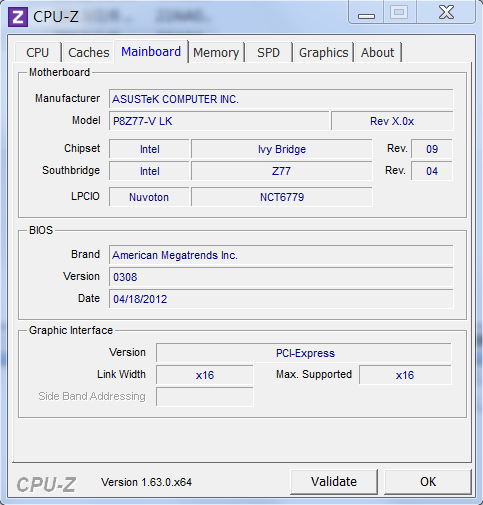483x505 pixels.
Task: Click the maximize button in title bar
Action: click(x=400, y=13)
